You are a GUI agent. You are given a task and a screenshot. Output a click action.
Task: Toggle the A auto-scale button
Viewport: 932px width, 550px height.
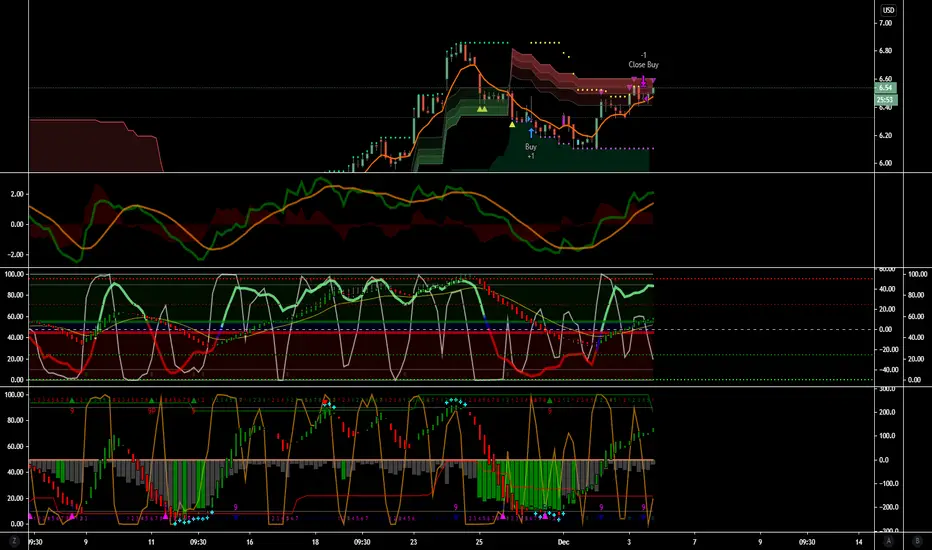[889, 541]
